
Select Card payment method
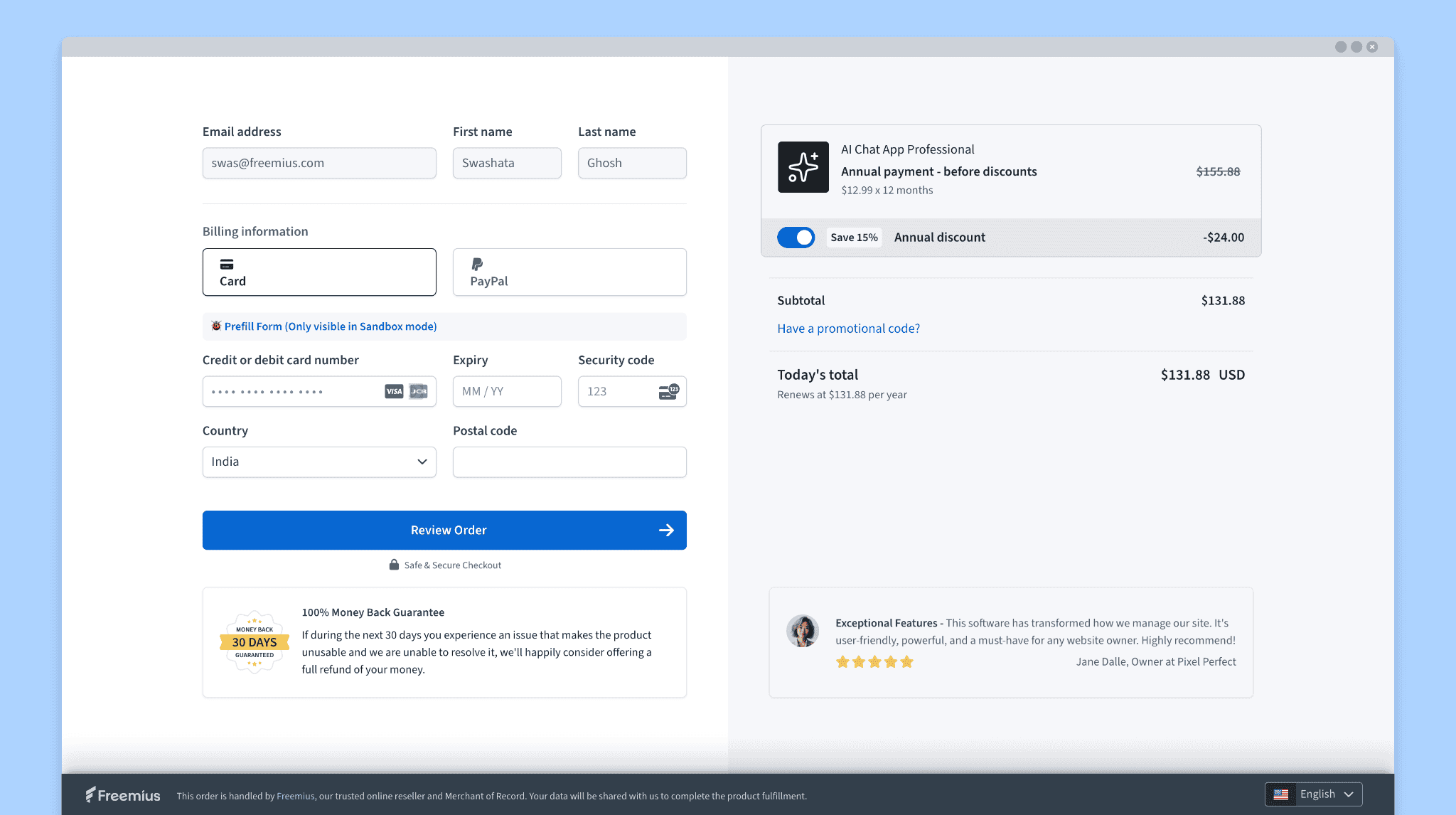319,272
